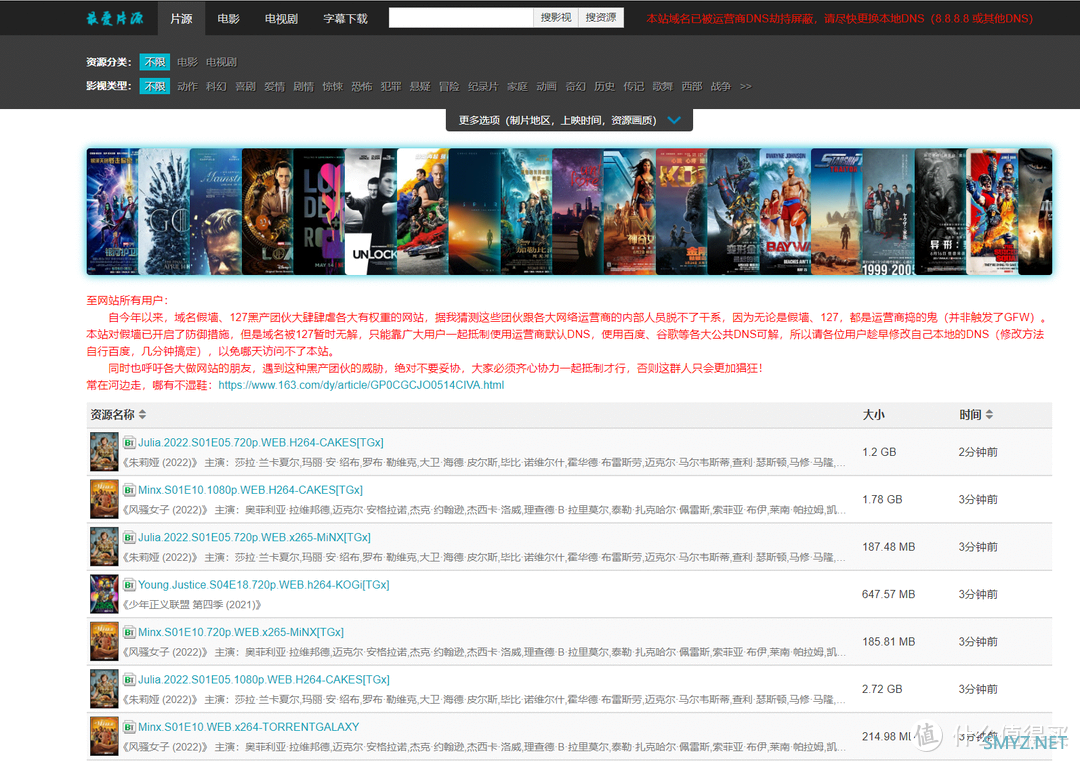Screen dimensions: 1080x762
Task: Open Julia.2022.S01E05.1080p.WEB.H264-CAKES[TGx] link
Action: pyautogui.click(x=264, y=679)
